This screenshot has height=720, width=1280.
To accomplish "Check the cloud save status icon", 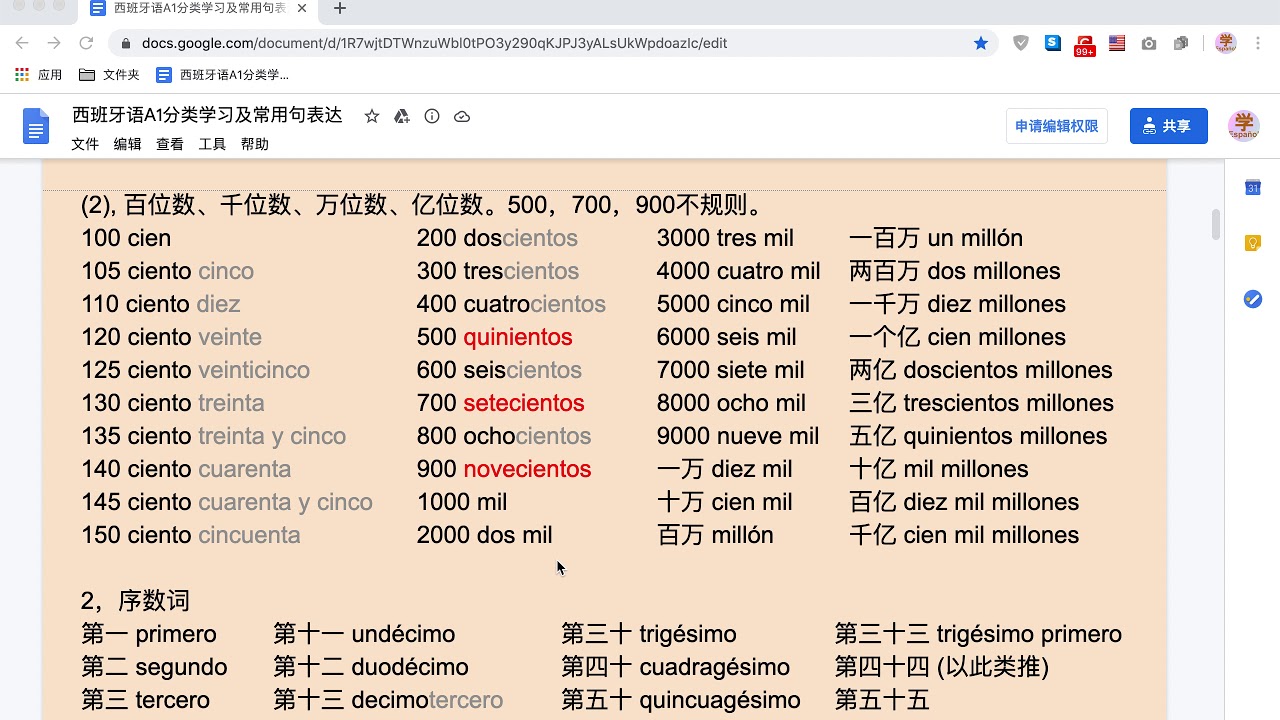I will pos(462,116).
